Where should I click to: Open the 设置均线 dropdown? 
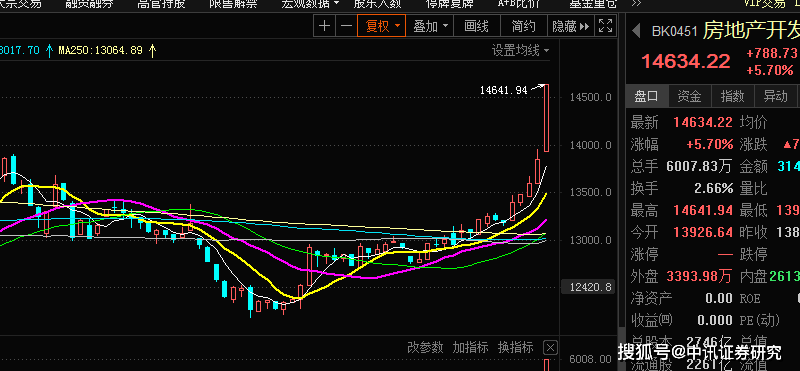520,51
